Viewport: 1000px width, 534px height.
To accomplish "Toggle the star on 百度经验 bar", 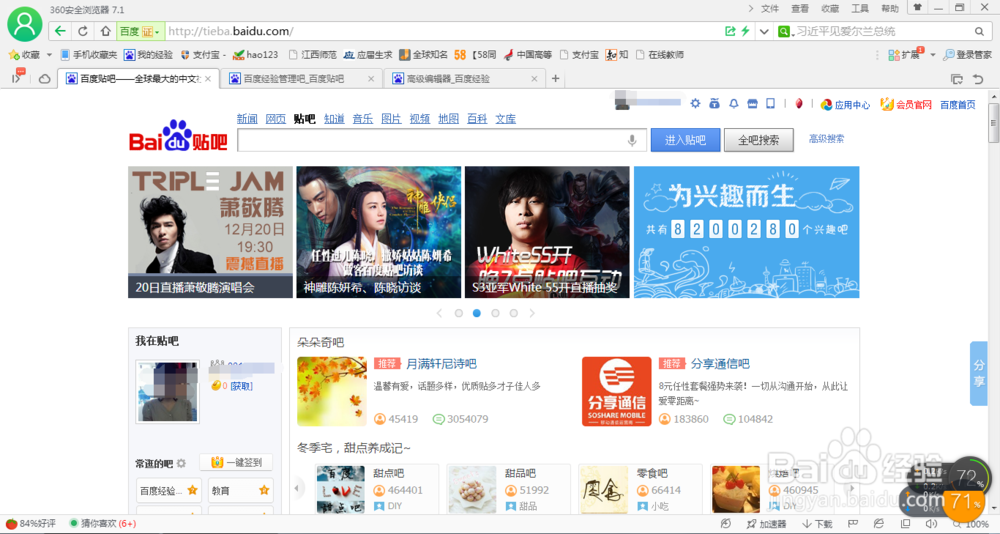I will [192, 490].
